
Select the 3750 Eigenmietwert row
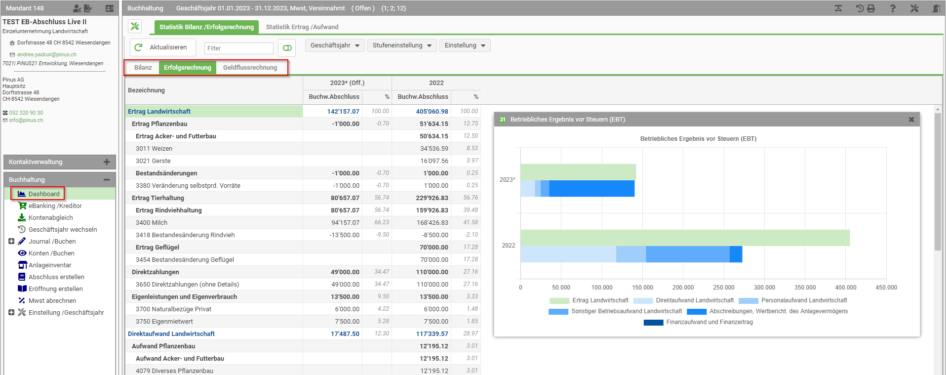pyautogui.click(x=304, y=321)
